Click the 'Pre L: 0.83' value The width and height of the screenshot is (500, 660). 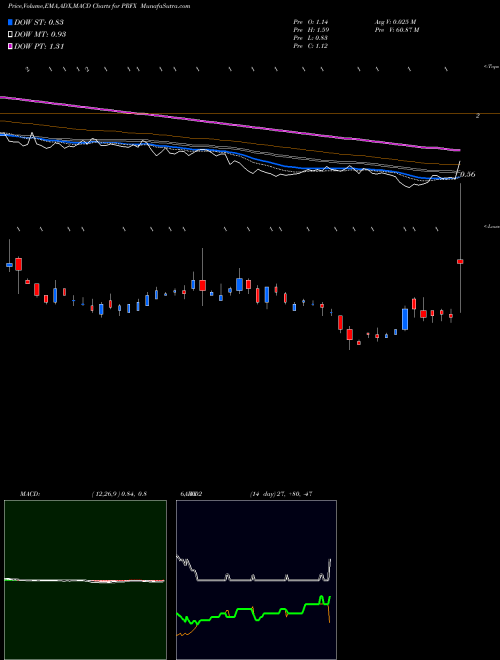pos(311,38)
